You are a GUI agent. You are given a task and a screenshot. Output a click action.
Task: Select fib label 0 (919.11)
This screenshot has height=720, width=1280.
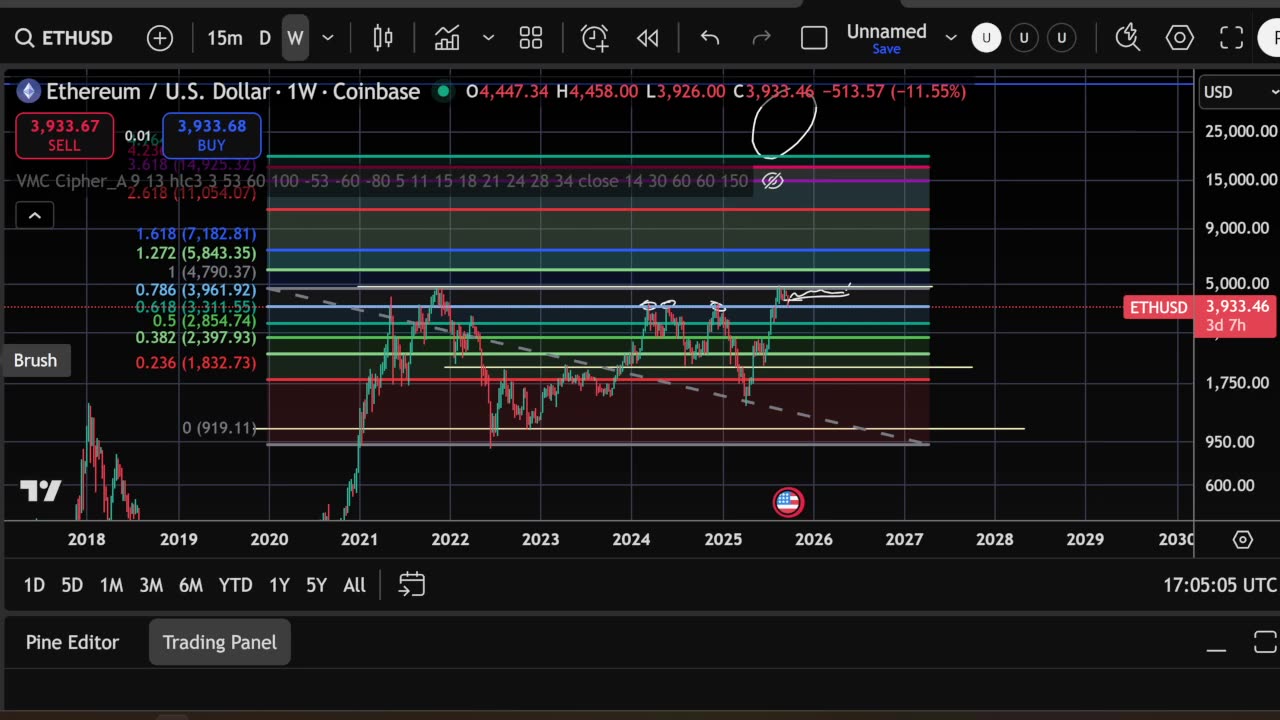click(x=219, y=428)
